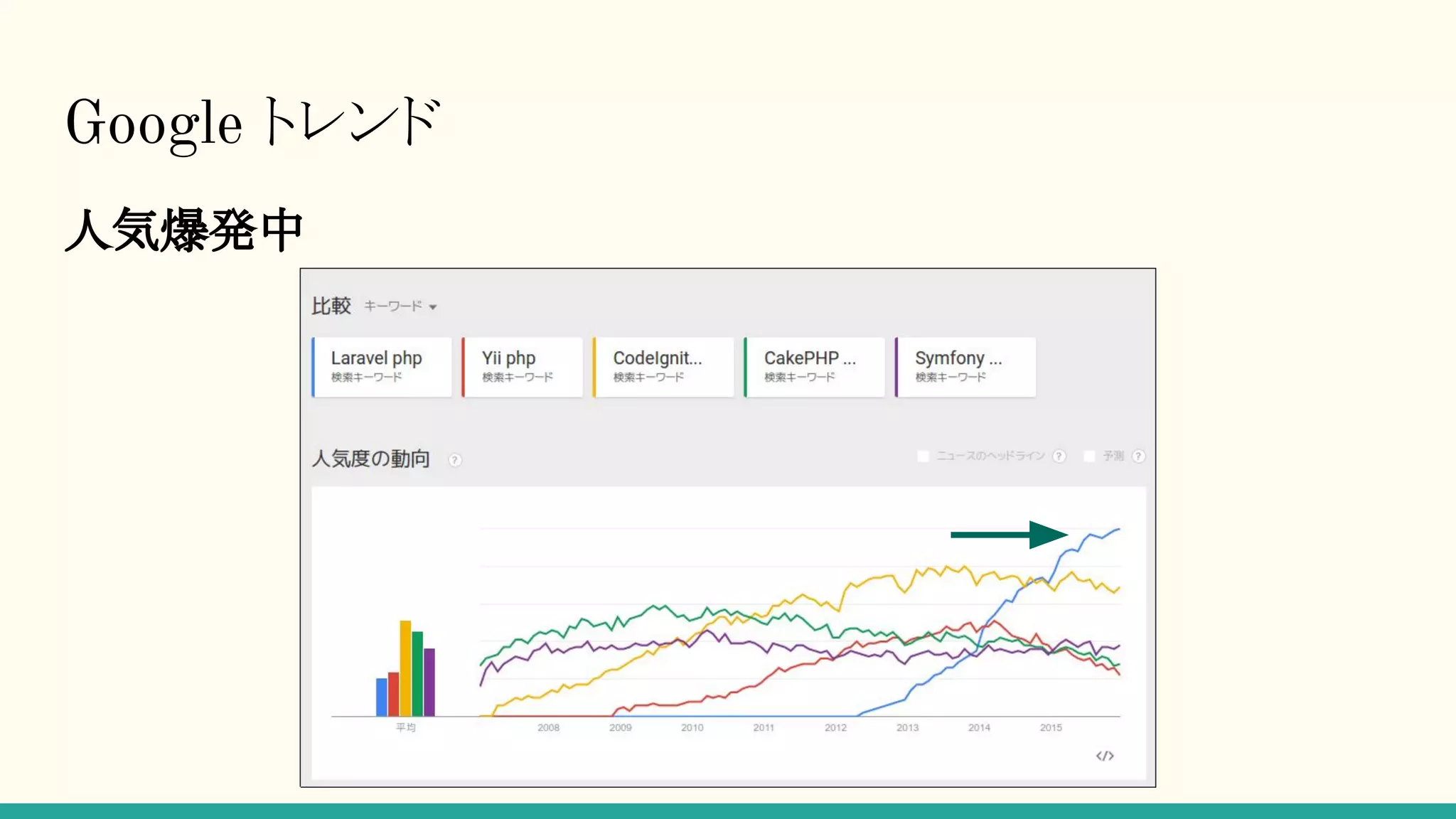Select the CakePHP search term card
This screenshot has height=819, width=1456.
coord(814,367)
